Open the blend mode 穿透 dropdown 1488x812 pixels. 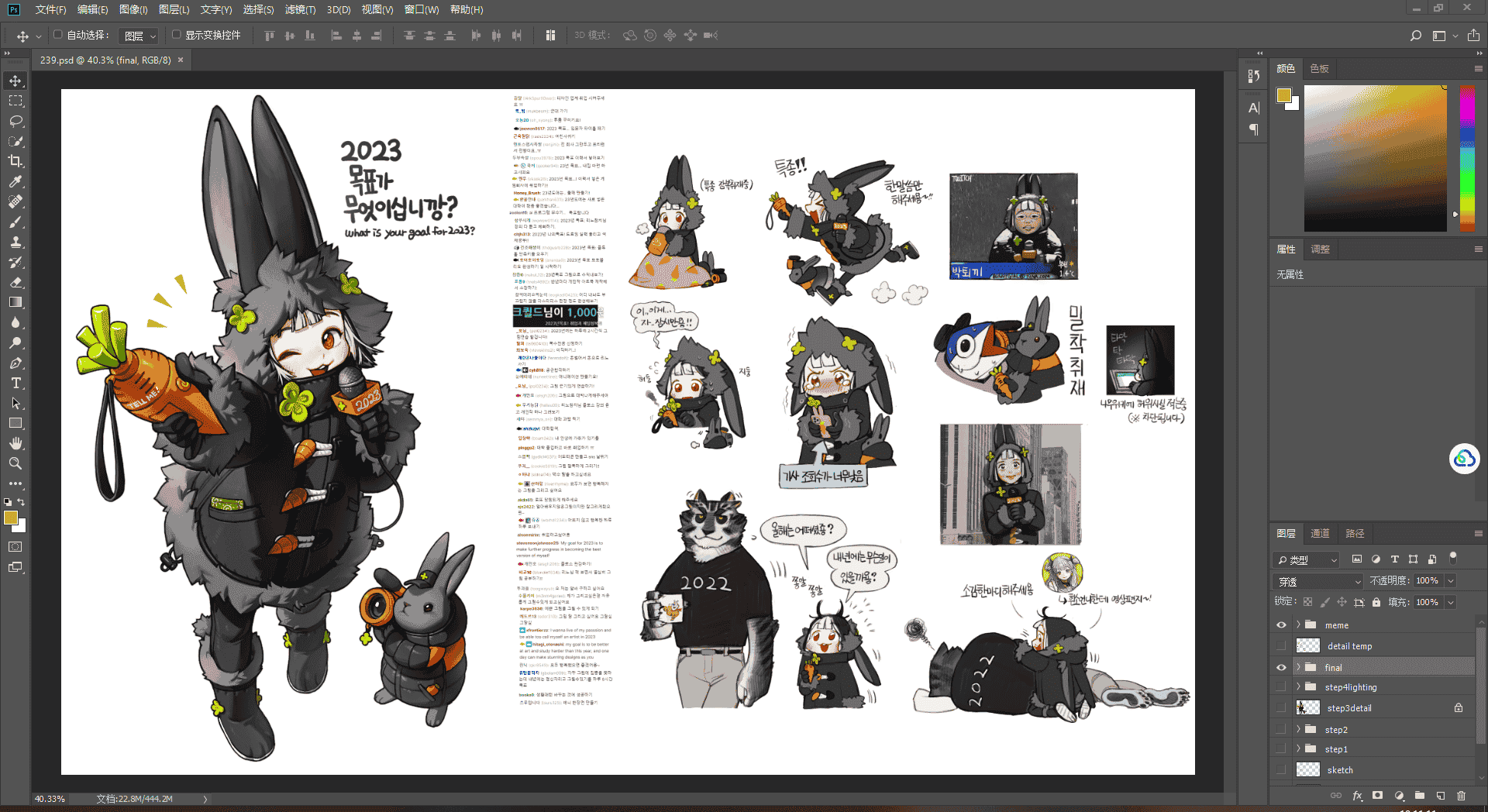coord(1318,581)
